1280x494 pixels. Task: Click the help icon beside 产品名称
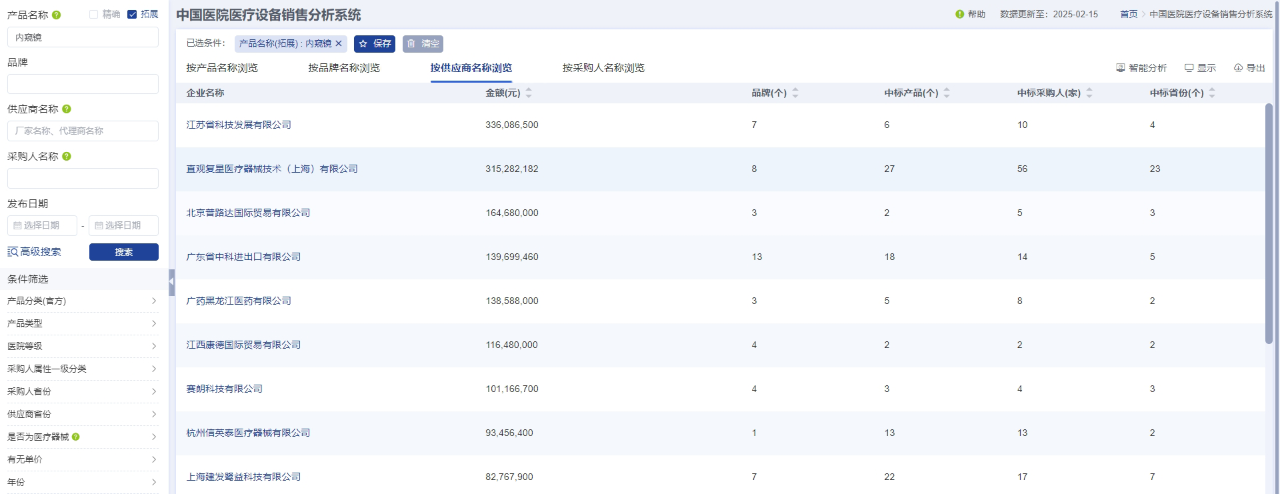(56, 15)
